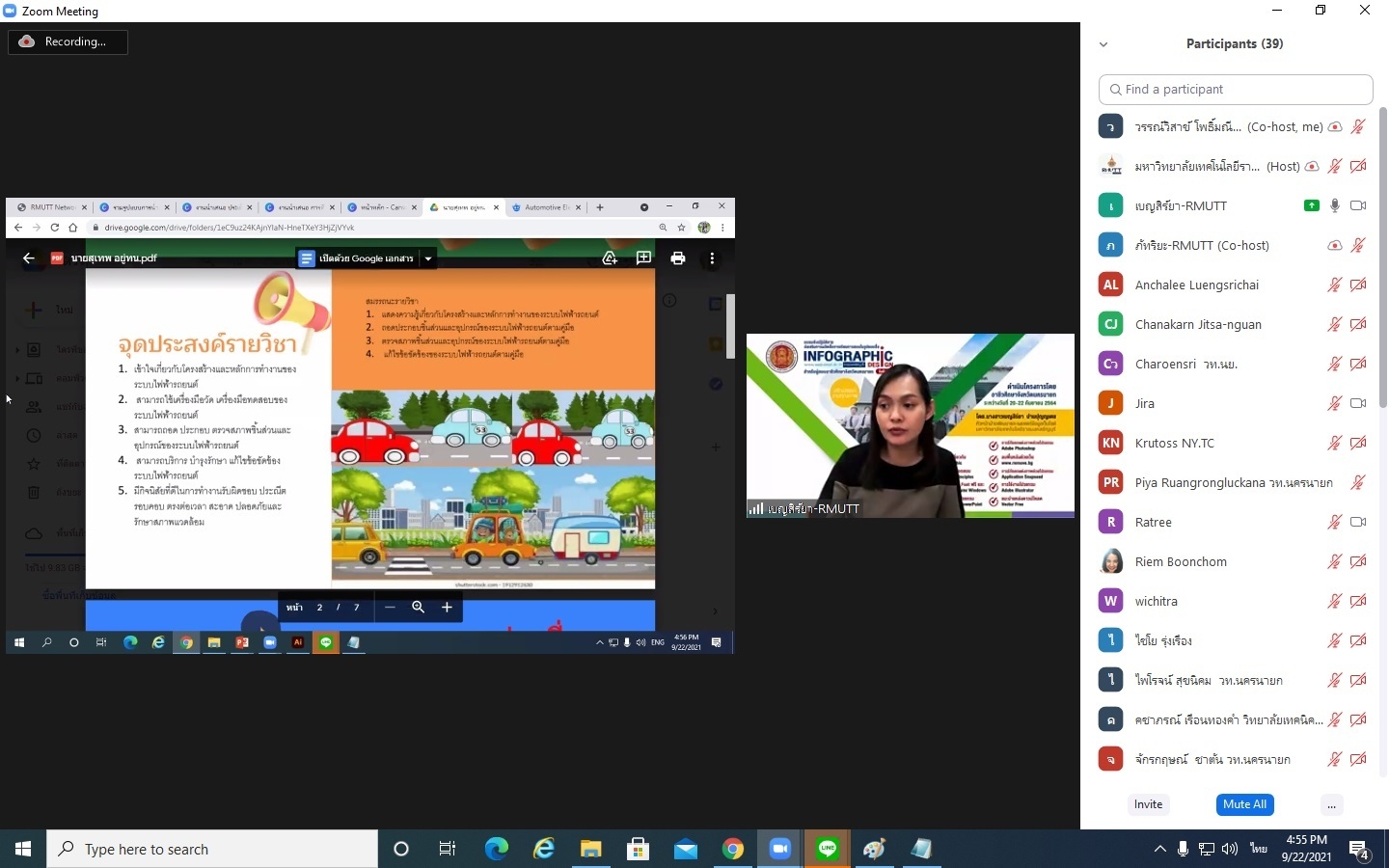Image resolution: width=1389 pixels, height=868 pixels.
Task: Show hidden icons in the system tray
Action: click(1159, 849)
